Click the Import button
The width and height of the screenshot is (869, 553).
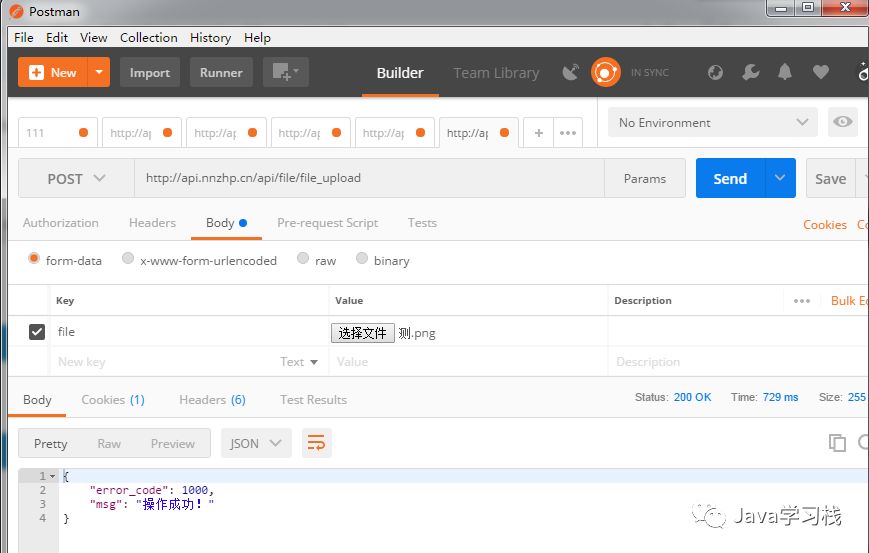pos(150,73)
